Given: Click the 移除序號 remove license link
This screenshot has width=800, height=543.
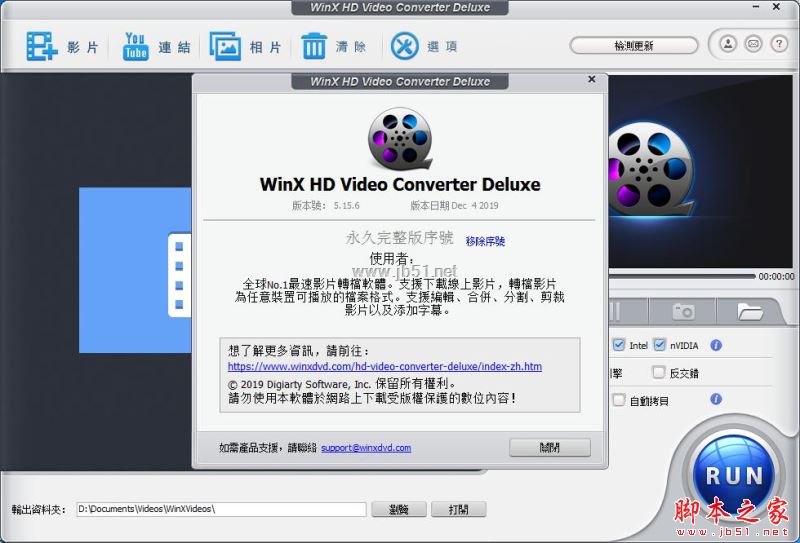Looking at the screenshot, I should click(485, 241).
